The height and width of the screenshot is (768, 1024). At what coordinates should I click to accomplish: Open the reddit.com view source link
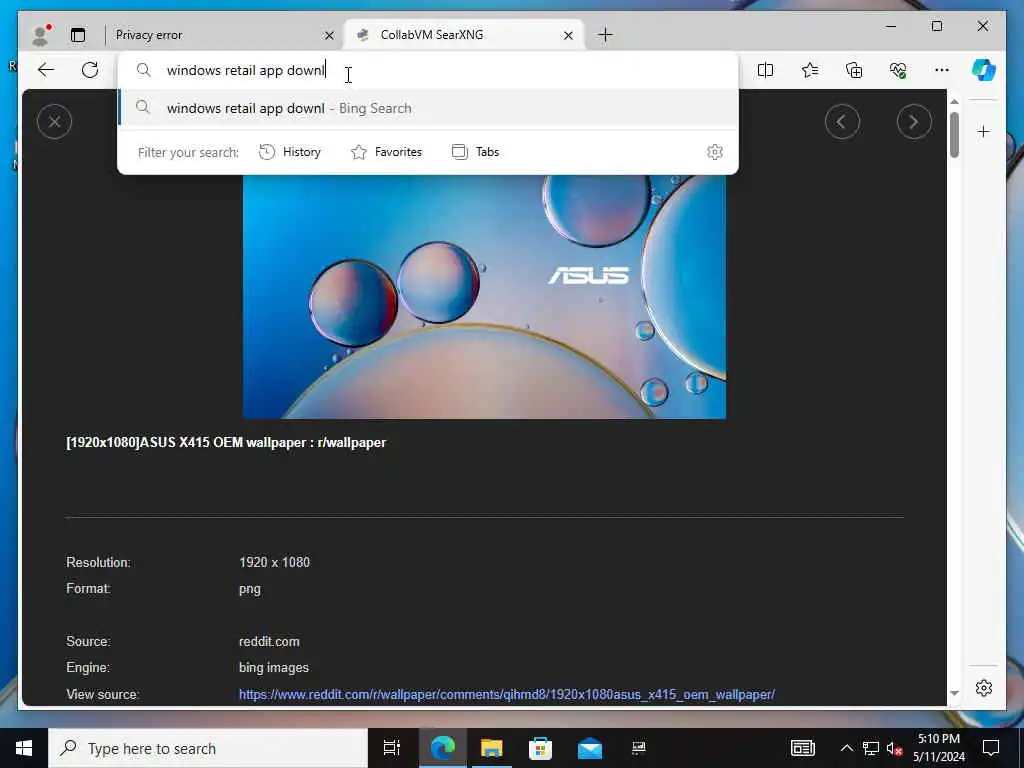(507, 694)
